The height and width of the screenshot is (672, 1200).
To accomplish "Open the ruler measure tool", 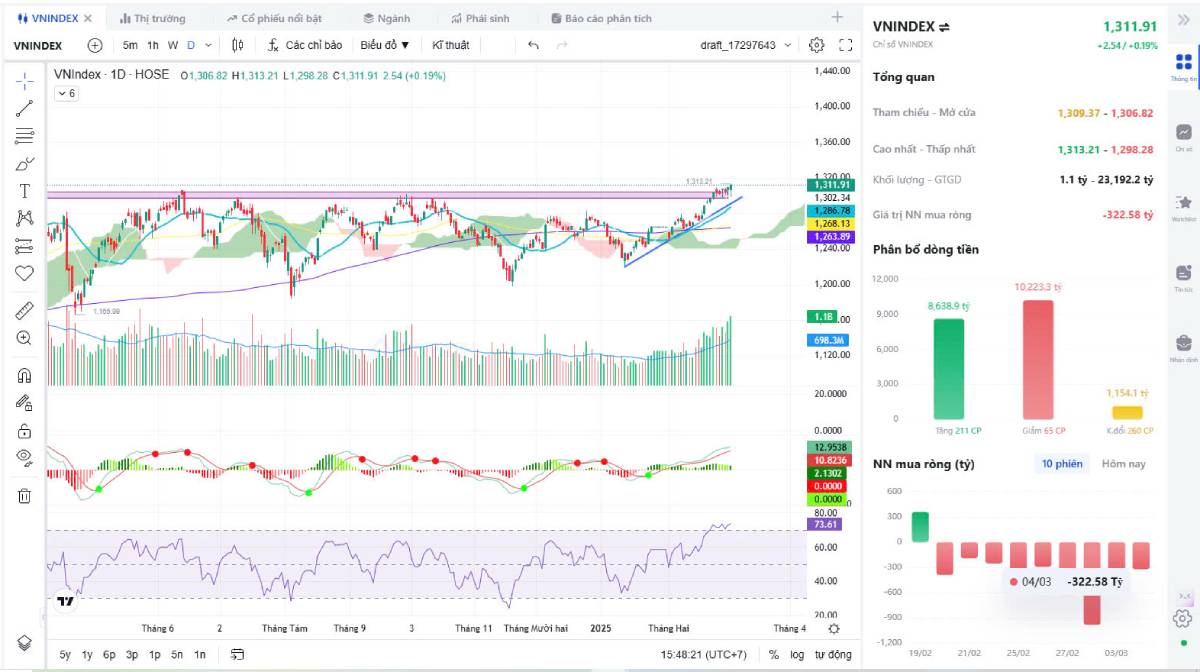I will pyautogui.click(x=25, y=311).
